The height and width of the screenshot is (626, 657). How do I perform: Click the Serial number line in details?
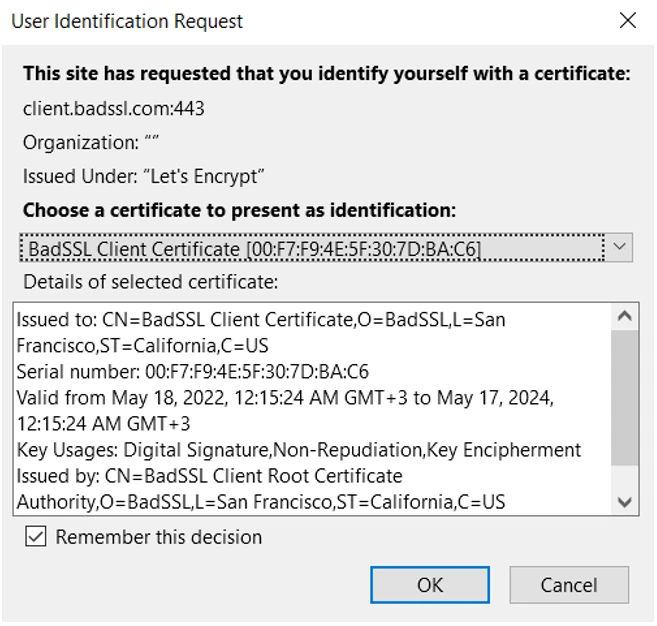coord(192,372)
